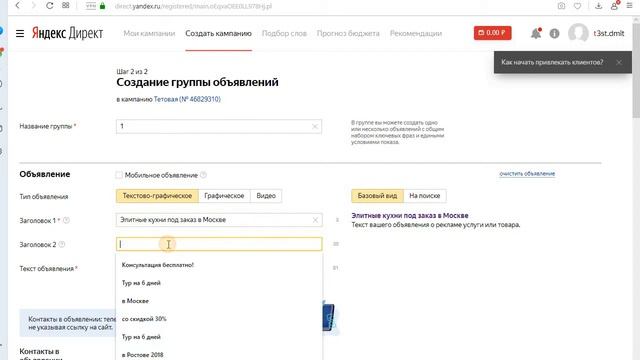Switch preview to Базовый вид
This screenshot has width=640, height=360.
pyautogui.click(x=377, y=196)
